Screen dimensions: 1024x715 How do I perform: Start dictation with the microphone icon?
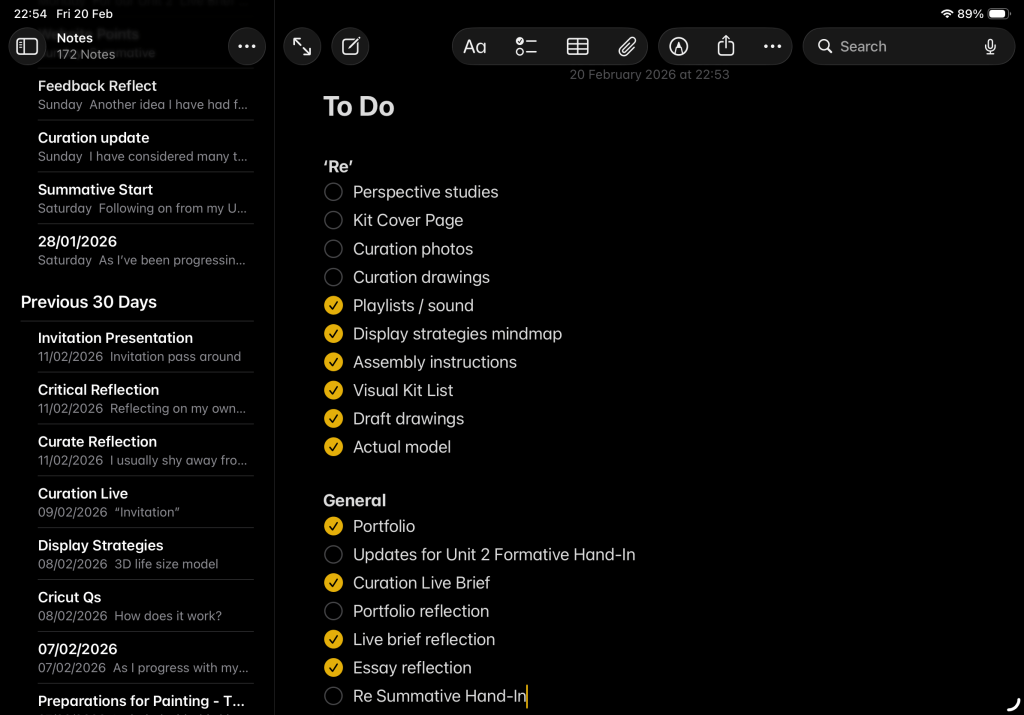[990, 46]
